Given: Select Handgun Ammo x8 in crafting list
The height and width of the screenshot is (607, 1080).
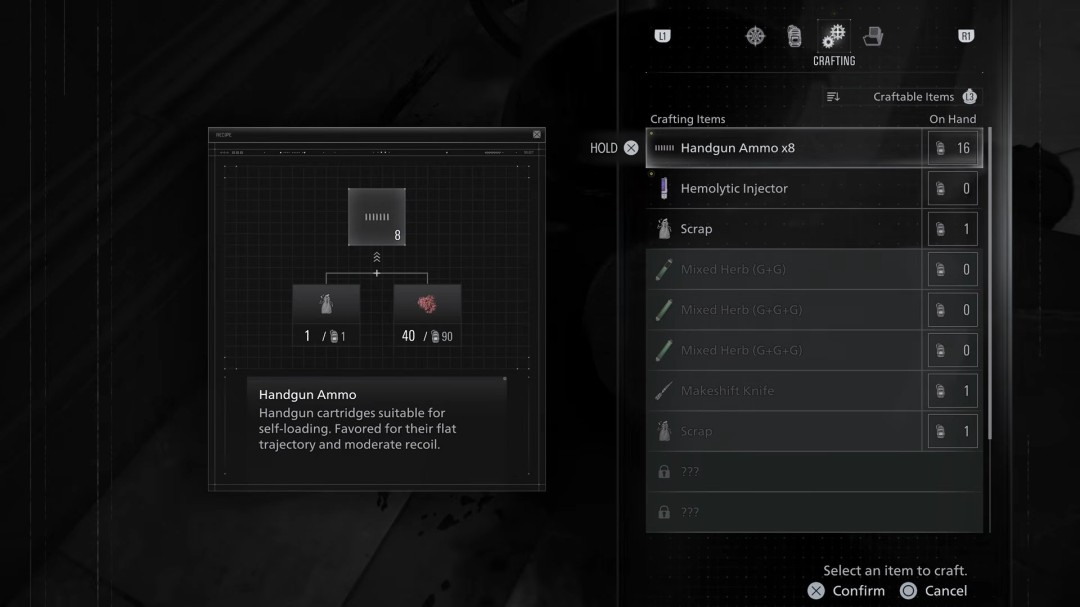Looking at the screenshot, I should click(x=785, y=148).
